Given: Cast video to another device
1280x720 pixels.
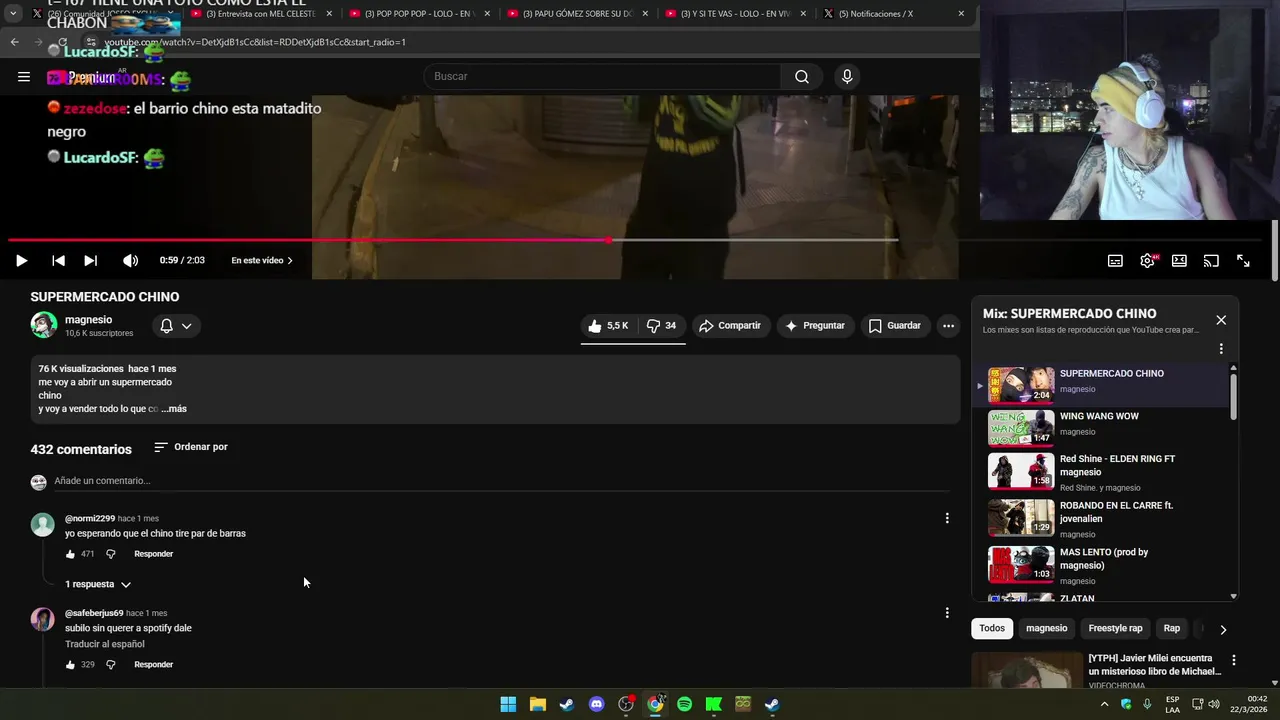Looking at the screenshot, I should (1211, 260).
